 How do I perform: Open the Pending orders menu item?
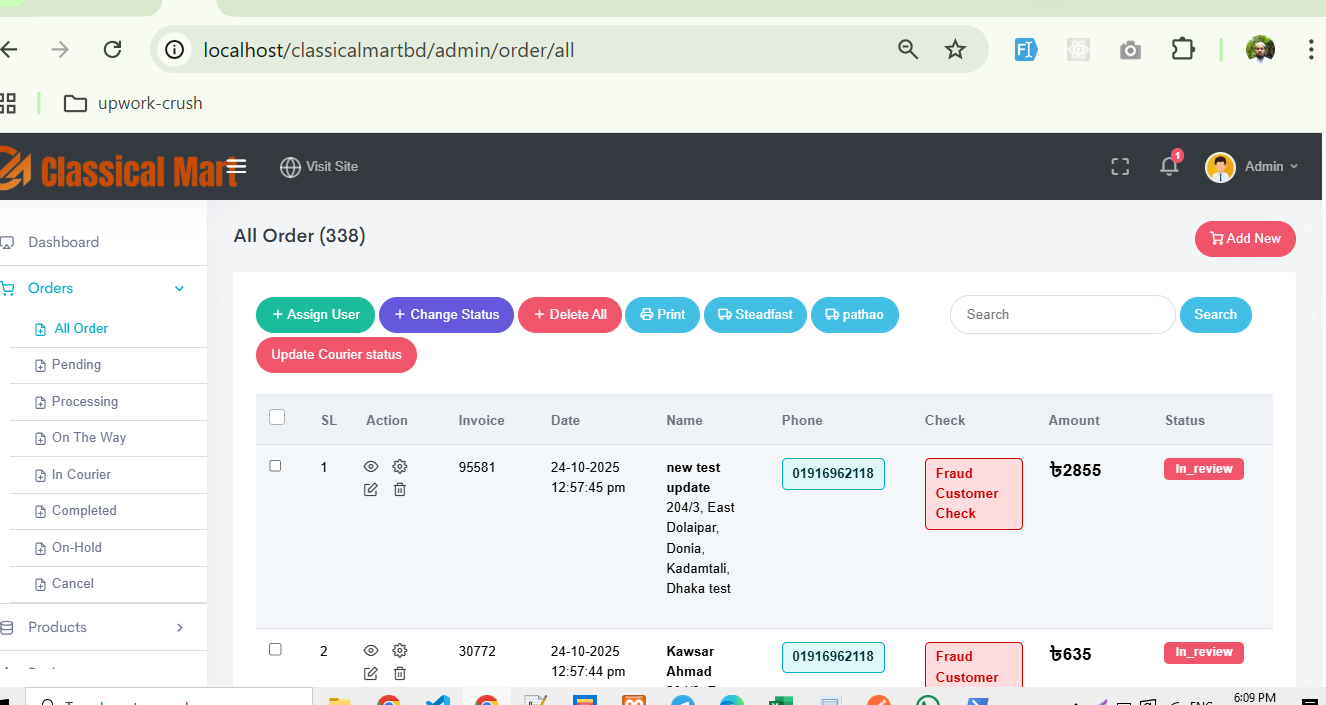pyautogui.click(x=76, y=365)
